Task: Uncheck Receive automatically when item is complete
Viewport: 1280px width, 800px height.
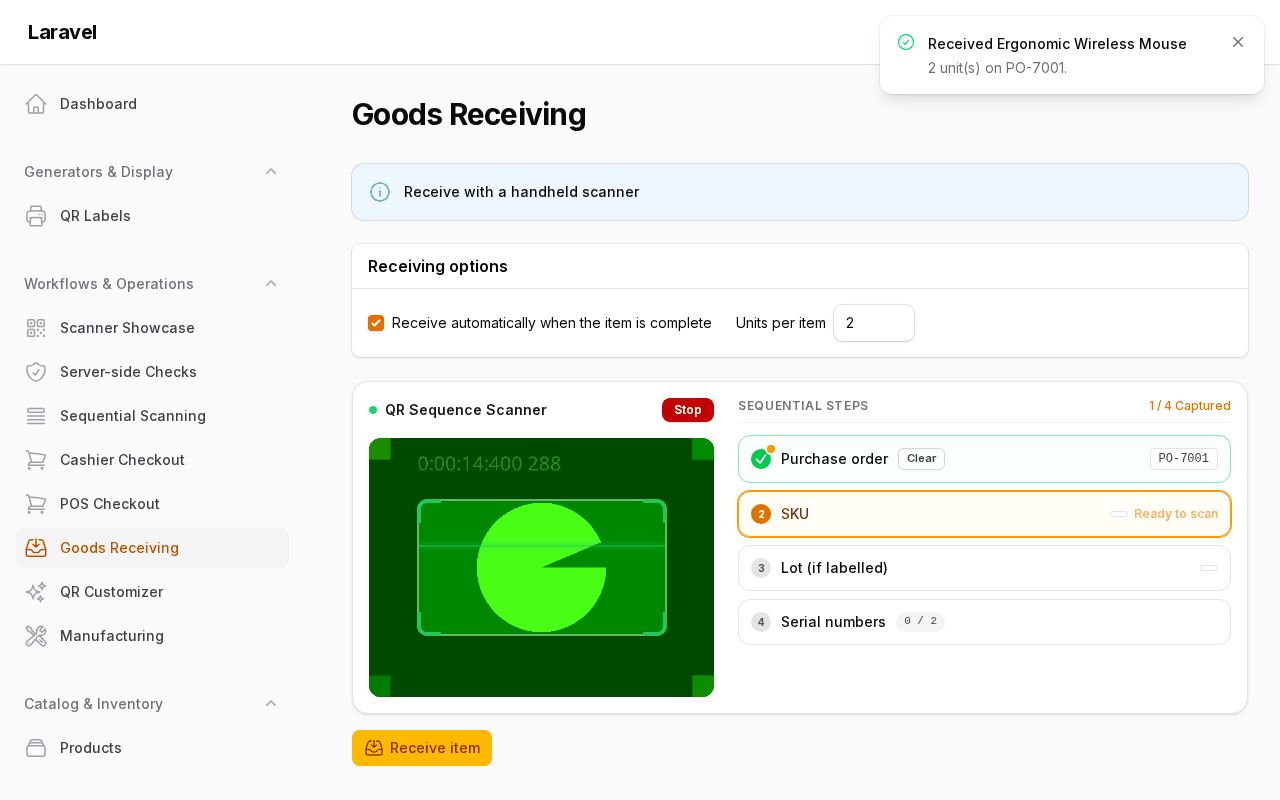Action: tap(376, 323)
